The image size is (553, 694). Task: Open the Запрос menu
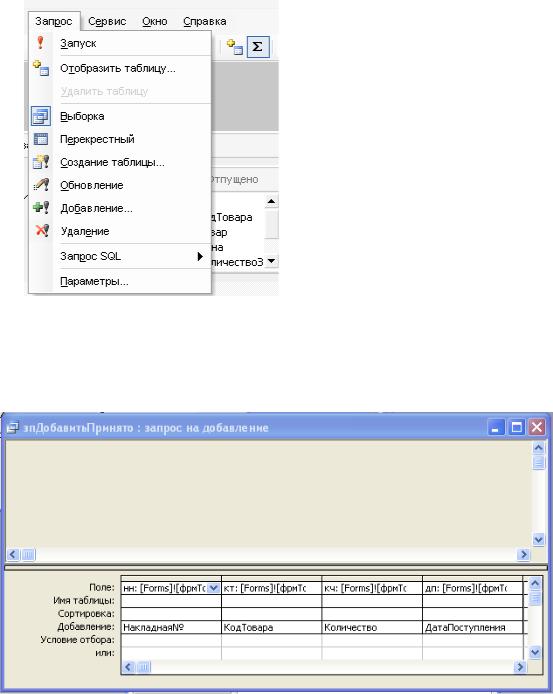point(54,21)
